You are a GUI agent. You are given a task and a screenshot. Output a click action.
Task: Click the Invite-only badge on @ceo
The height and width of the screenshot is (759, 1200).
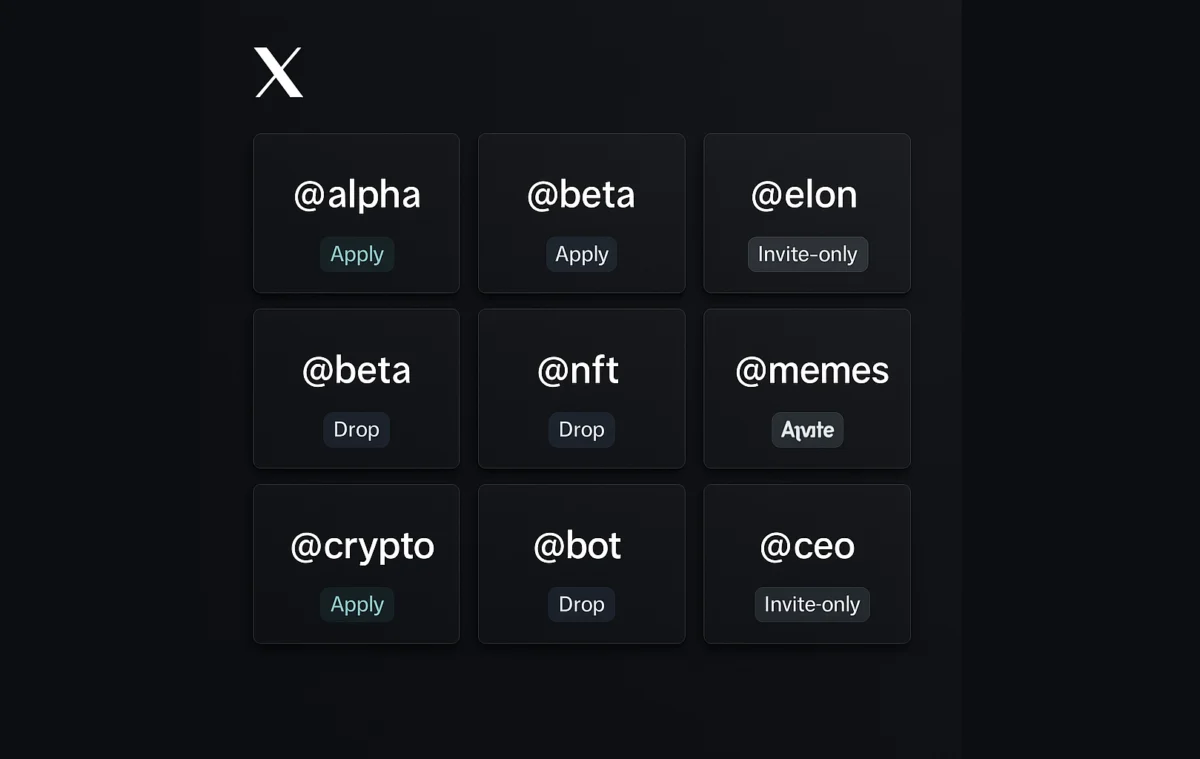point(811,604)
